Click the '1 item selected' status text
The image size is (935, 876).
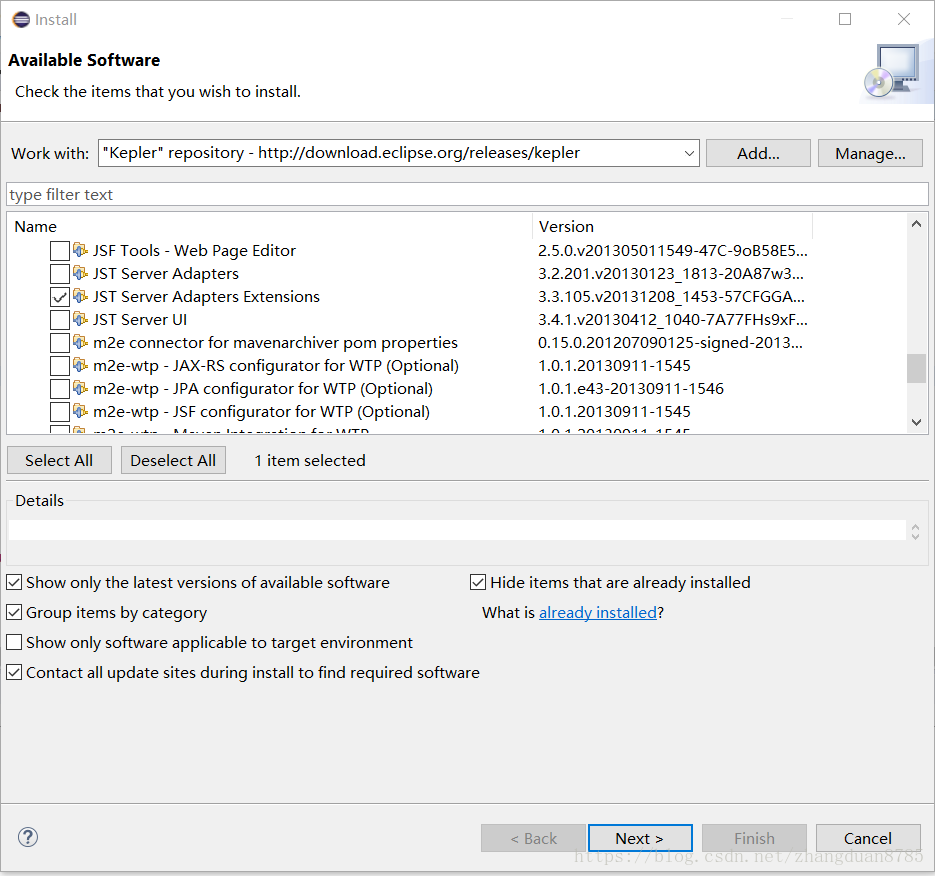click(310, 460)
